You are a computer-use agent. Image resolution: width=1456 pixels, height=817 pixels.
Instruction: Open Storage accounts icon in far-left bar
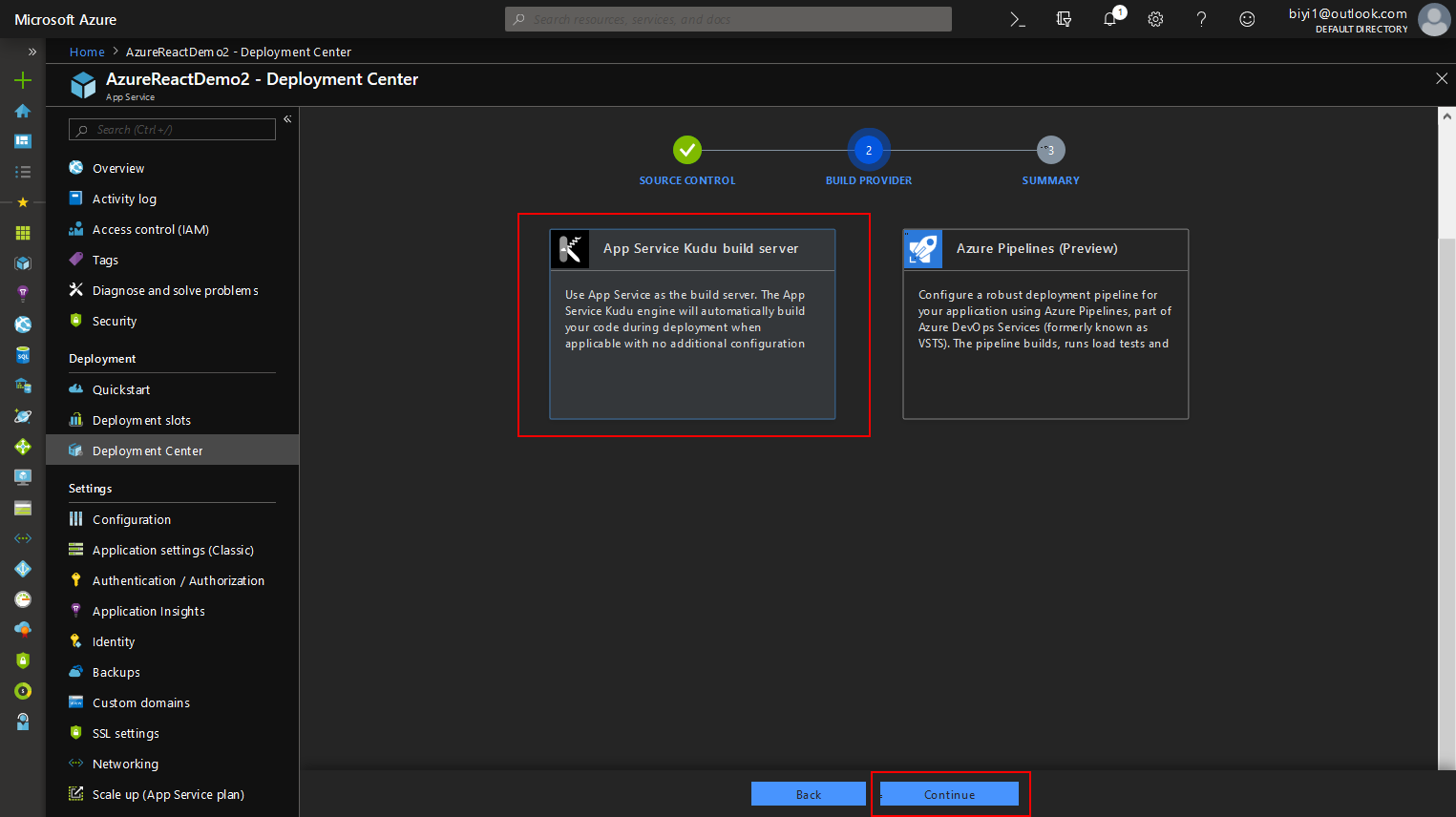(23, 508)
